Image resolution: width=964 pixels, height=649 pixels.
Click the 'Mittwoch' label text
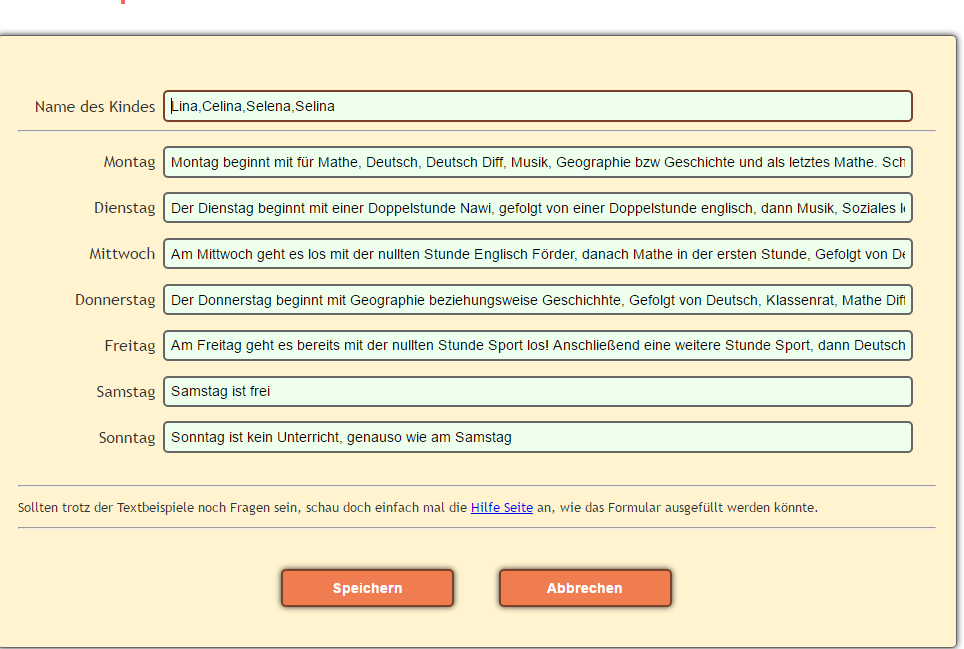(x=122, y=254)
